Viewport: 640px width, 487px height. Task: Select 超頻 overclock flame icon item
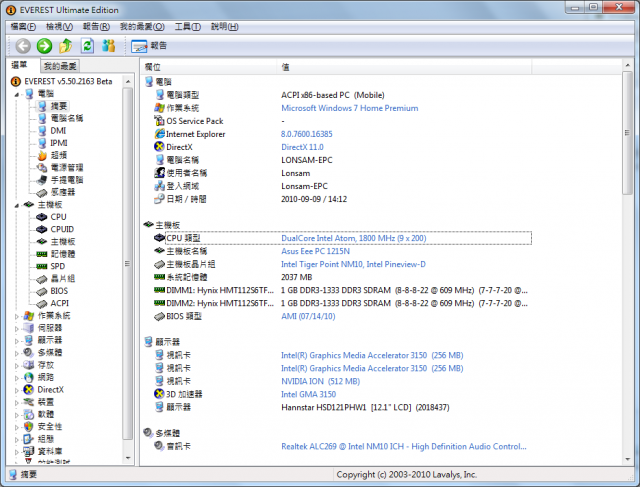(x=42, y=156)
